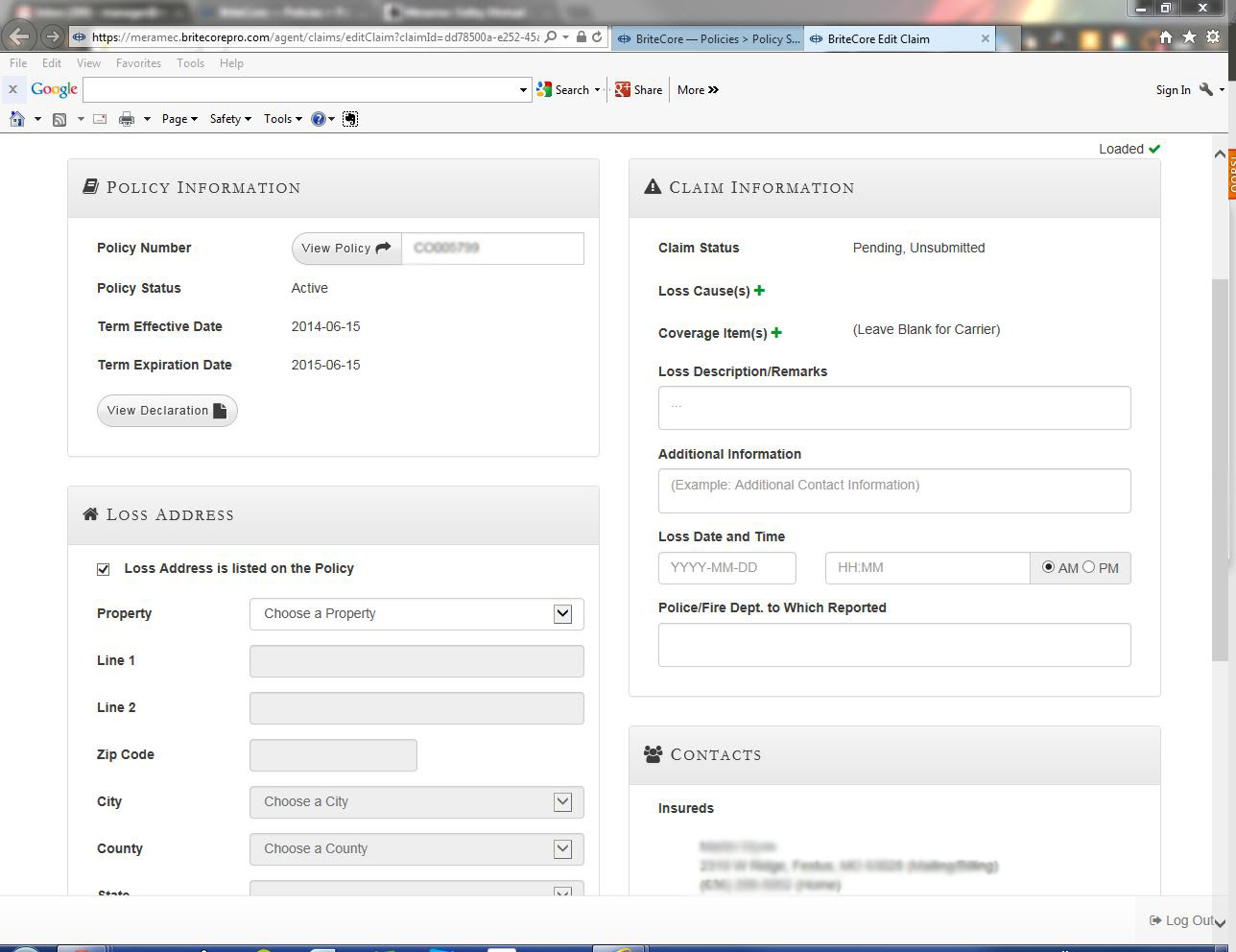Click the page vertical scrollbar thumb
The image size is (1236, 952).
(1220, 471)
